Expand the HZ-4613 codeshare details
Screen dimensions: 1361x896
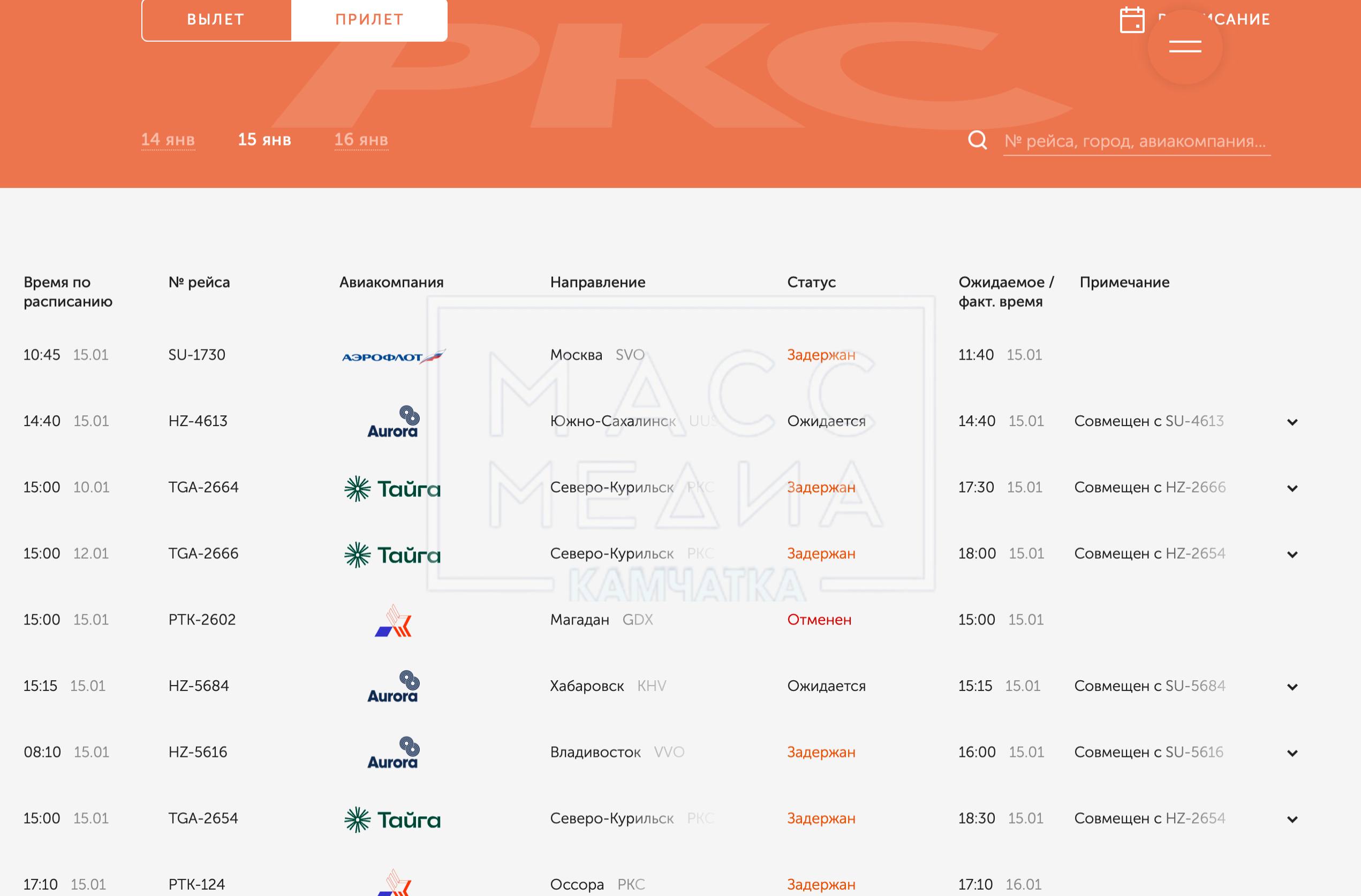[1292, 422]
